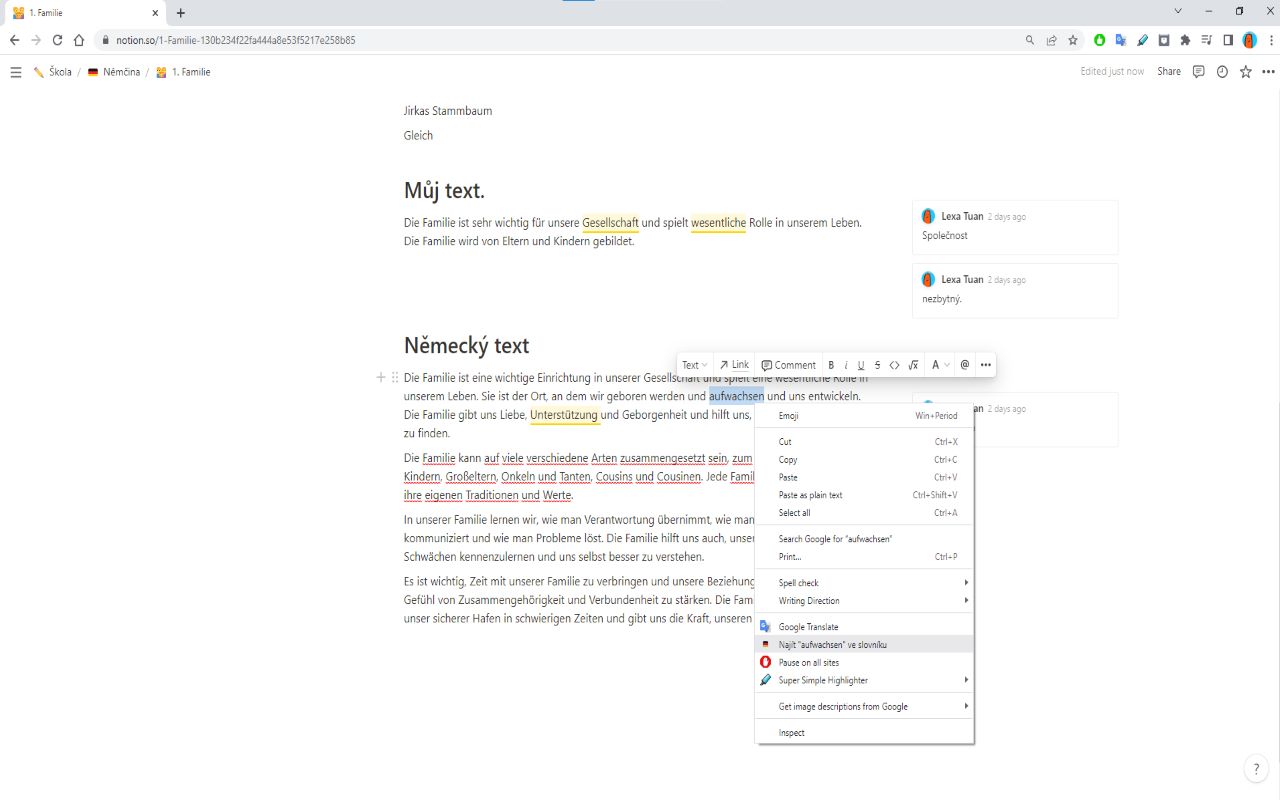The height and width of the screenshot is (800, 1280).
Task: Close the 1. Familie tab
Action: pos(155,13)
